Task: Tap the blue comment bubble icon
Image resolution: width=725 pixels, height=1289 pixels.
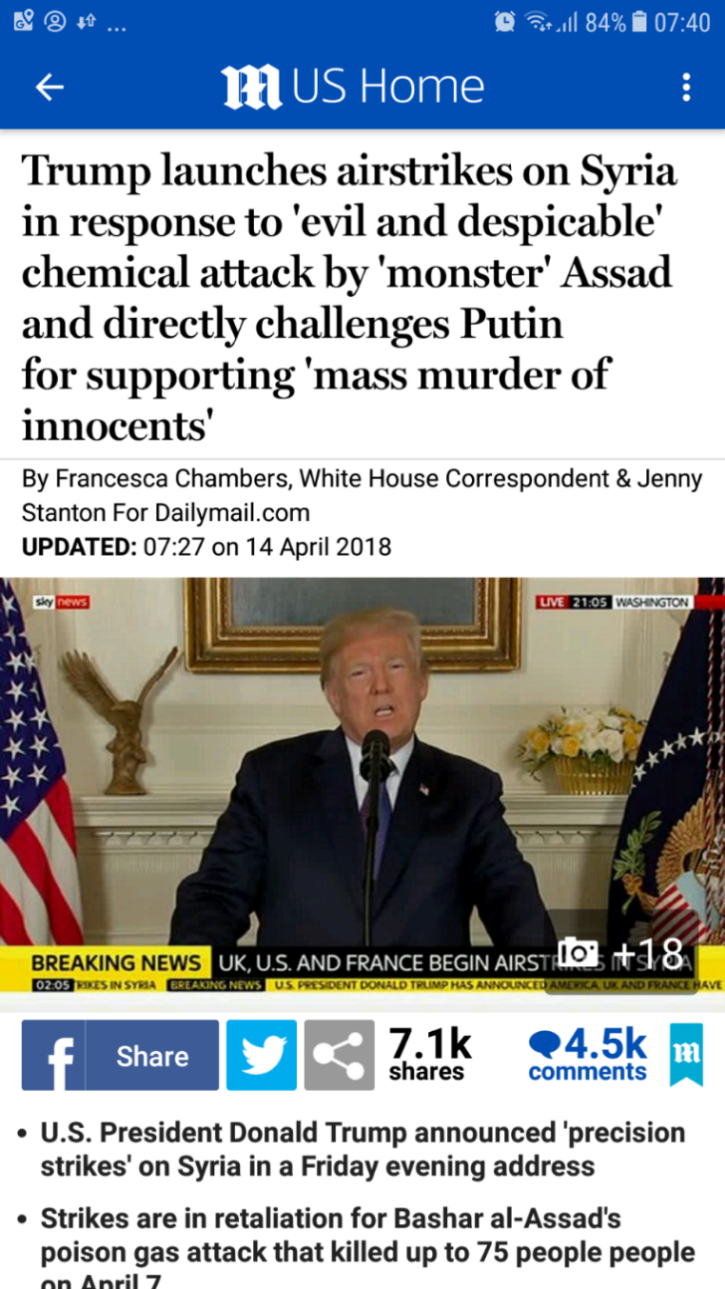Action: pos(544,1045)
